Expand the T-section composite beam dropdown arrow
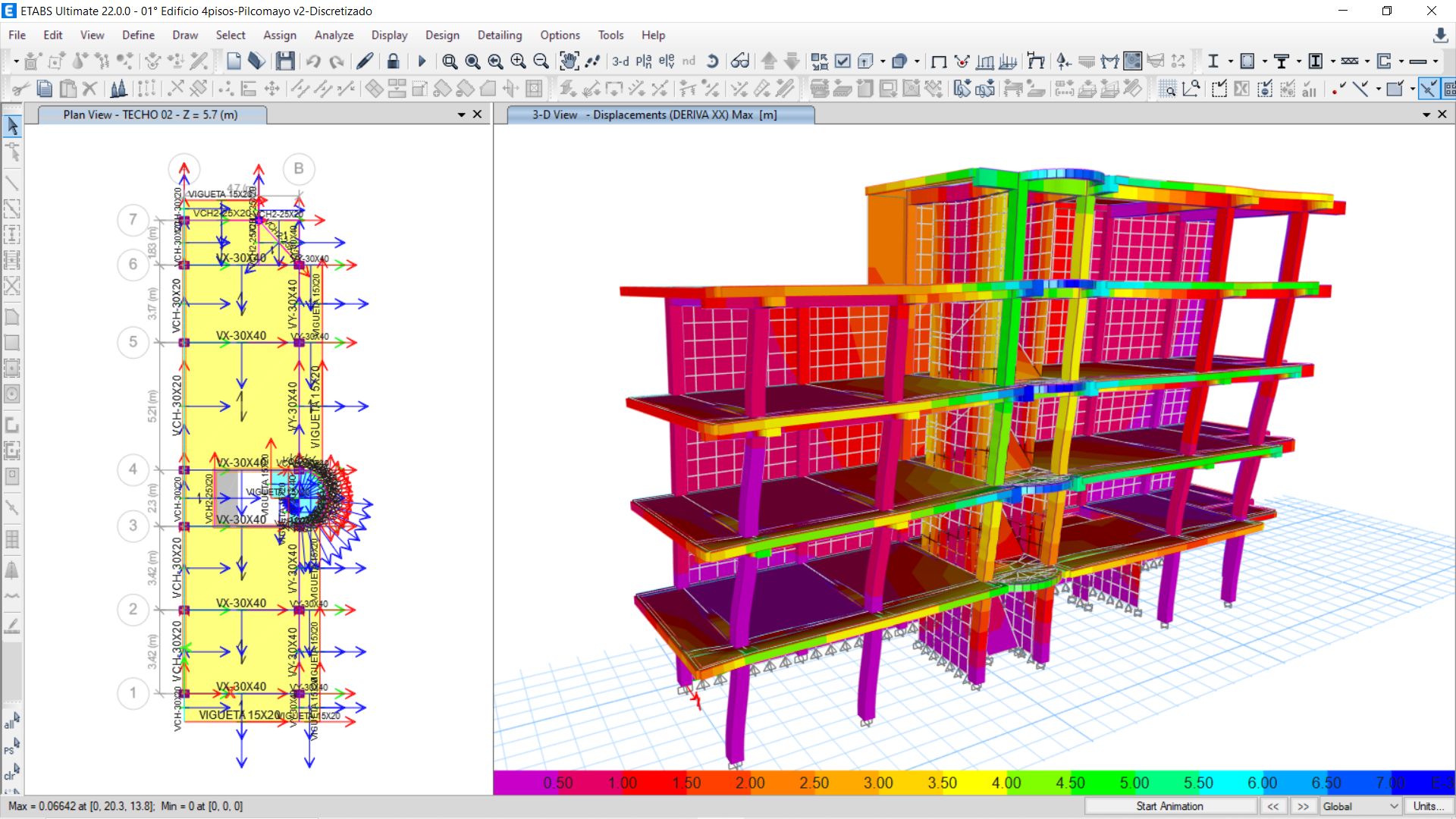 click(1298, 61)
